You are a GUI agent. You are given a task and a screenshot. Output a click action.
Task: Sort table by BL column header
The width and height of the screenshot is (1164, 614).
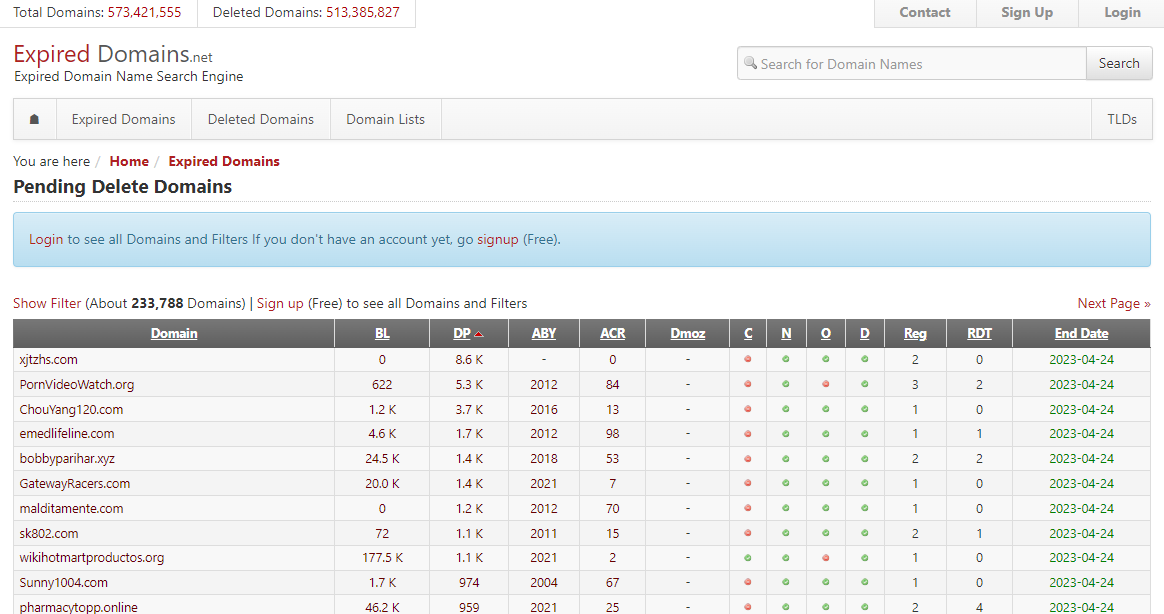point(382,334)
